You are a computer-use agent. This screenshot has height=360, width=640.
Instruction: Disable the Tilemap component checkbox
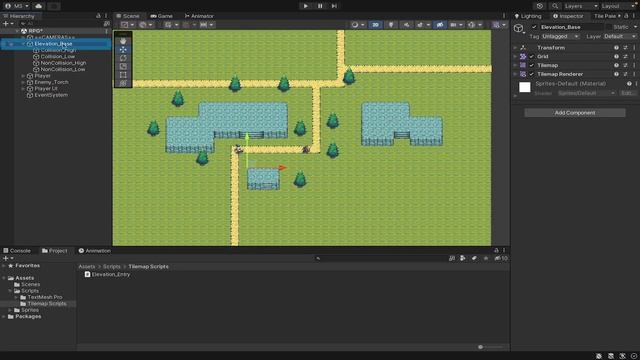point(531,65)
